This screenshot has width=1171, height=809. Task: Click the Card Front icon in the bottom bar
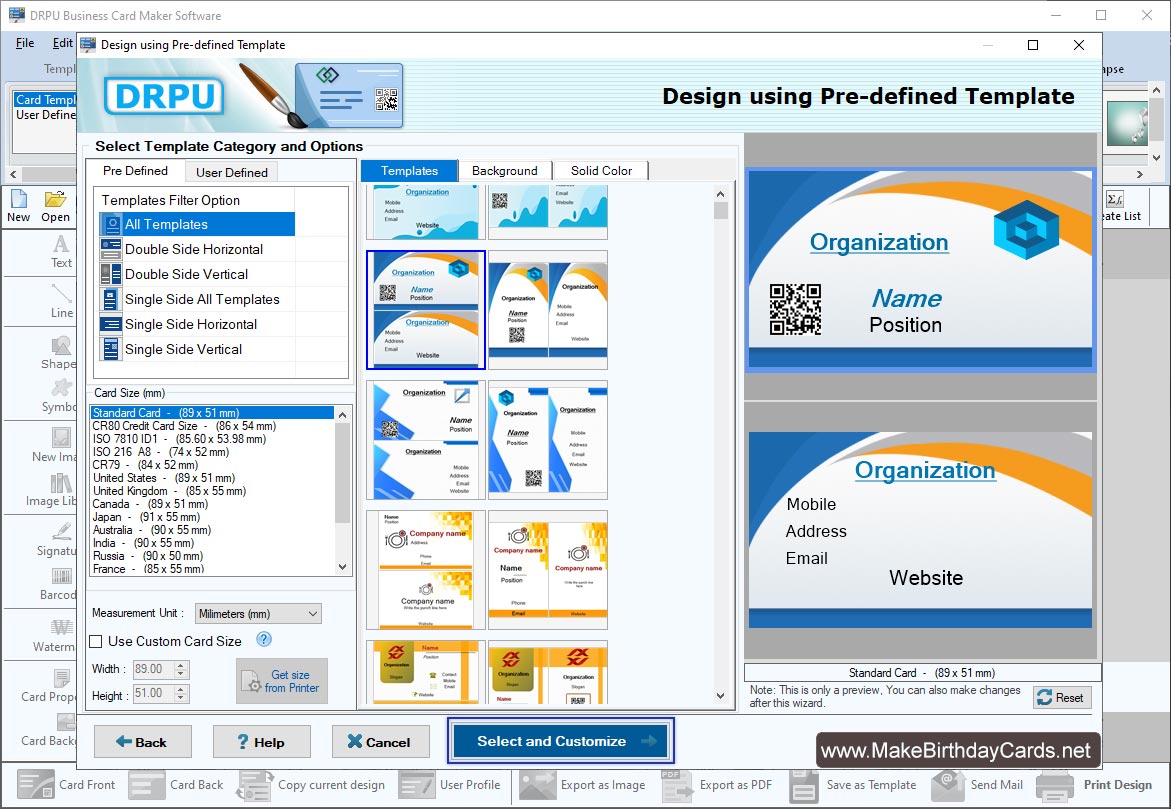35,785
